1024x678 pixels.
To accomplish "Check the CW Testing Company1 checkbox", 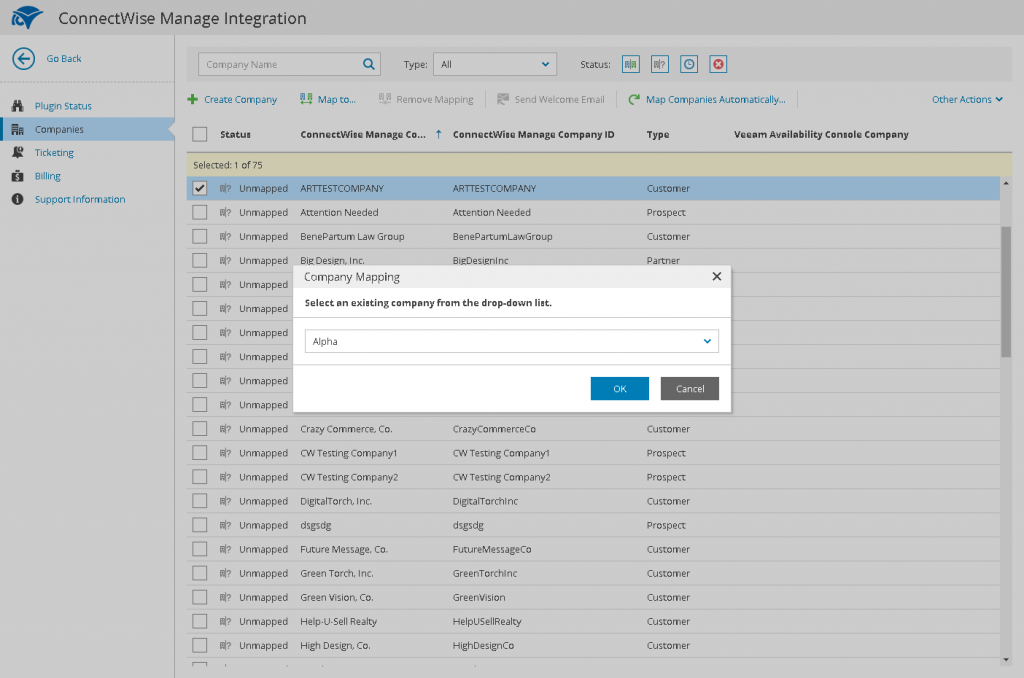I will (x=200, y=453).
